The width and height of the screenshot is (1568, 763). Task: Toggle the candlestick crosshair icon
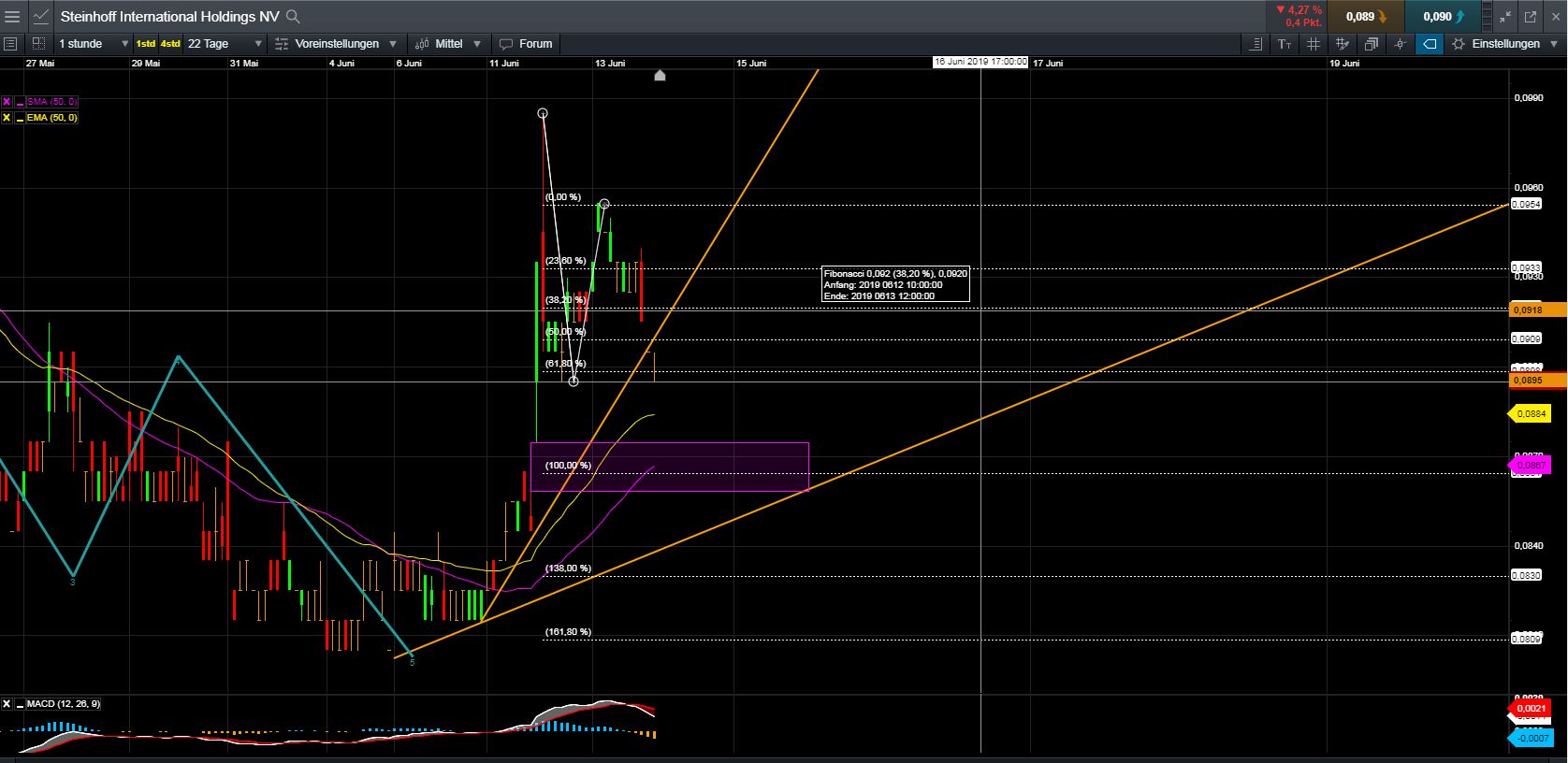click(1401, 44)
